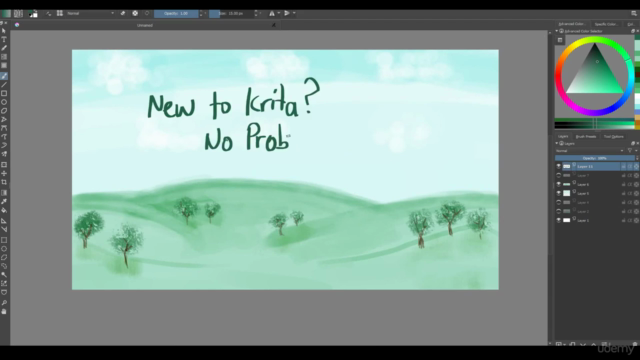Open vertical mirror tool dropdown arrow
Image resolution: width=640 pixels, height=360 pixels.
(x=294, y=13)
